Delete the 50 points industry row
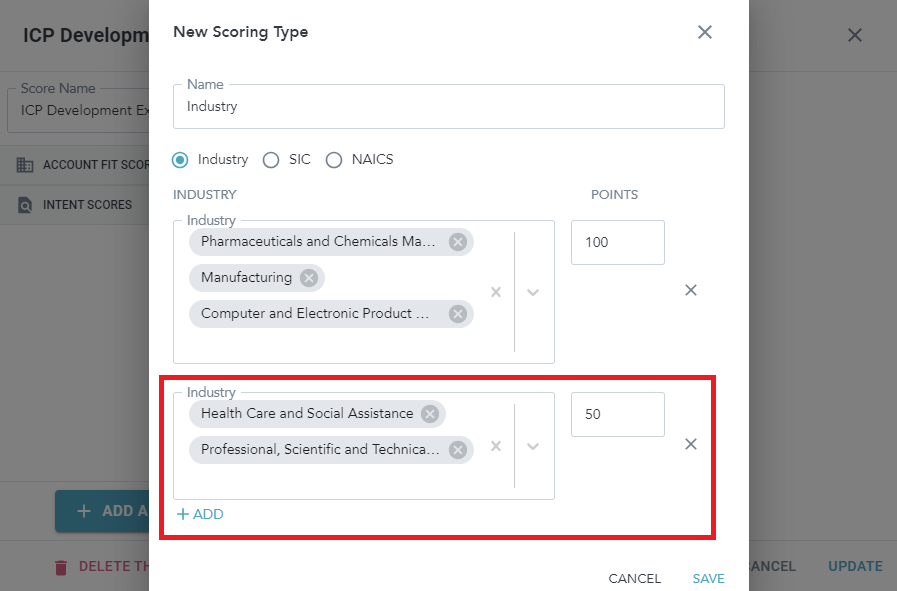Screen dimensions: 897x591 click(690, 444)
